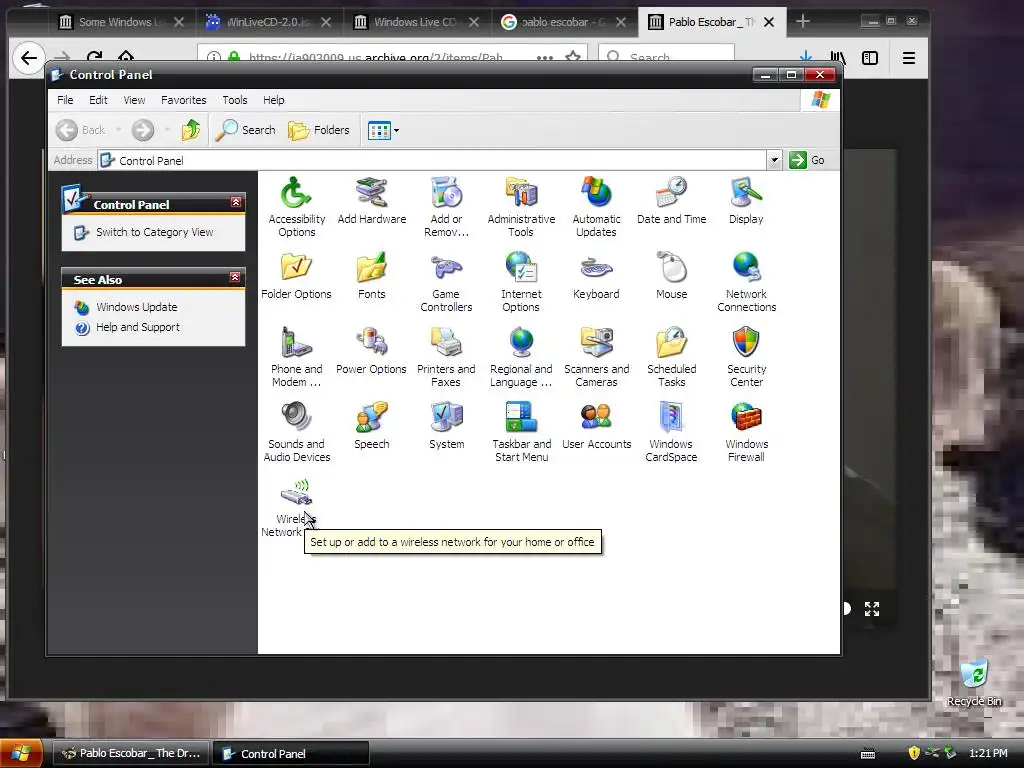Open the Help menu
Image resolution: width=1024 pixels, height=768 pixels.
(x=274, y=100)
